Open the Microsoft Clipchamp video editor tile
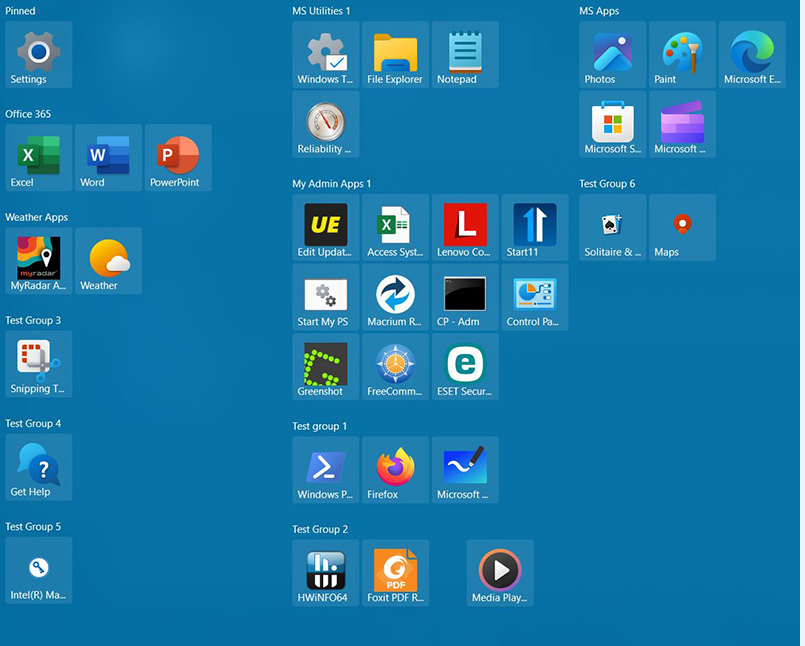 682,124
